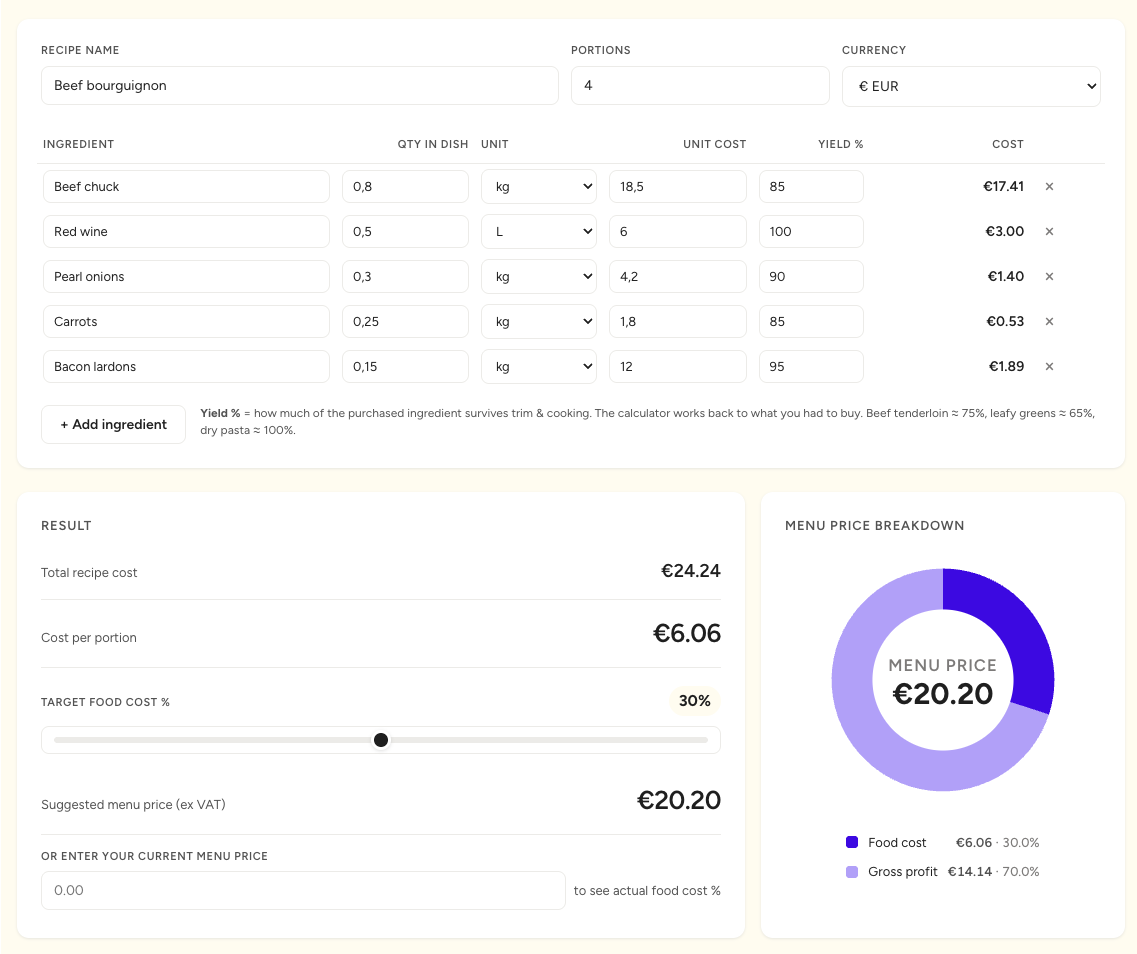Edit Carrots yield percentage
The height and width of the screenshot is (954, 1137).
click(811, 321)
